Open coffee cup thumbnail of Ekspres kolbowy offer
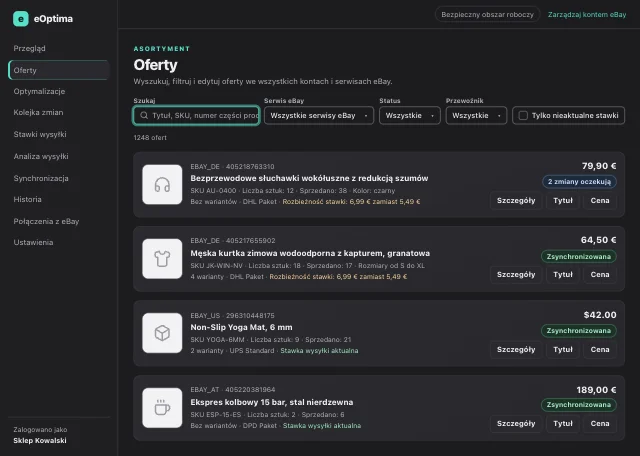 point(162,408)
